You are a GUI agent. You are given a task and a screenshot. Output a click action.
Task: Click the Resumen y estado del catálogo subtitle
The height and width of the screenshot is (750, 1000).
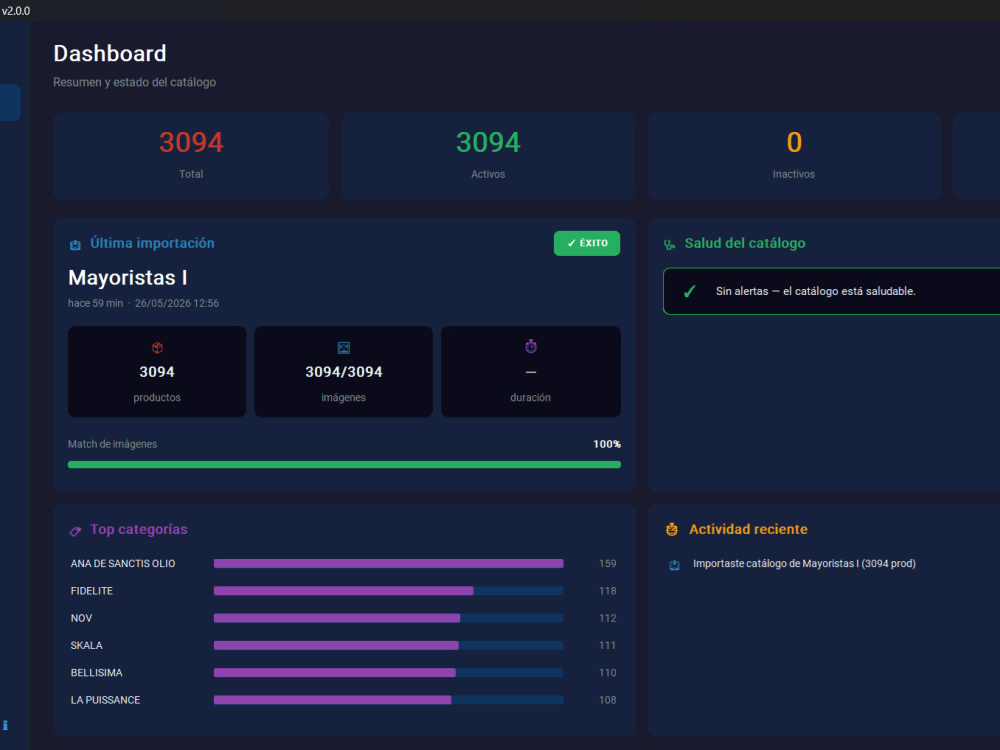[x=135, y=82]
